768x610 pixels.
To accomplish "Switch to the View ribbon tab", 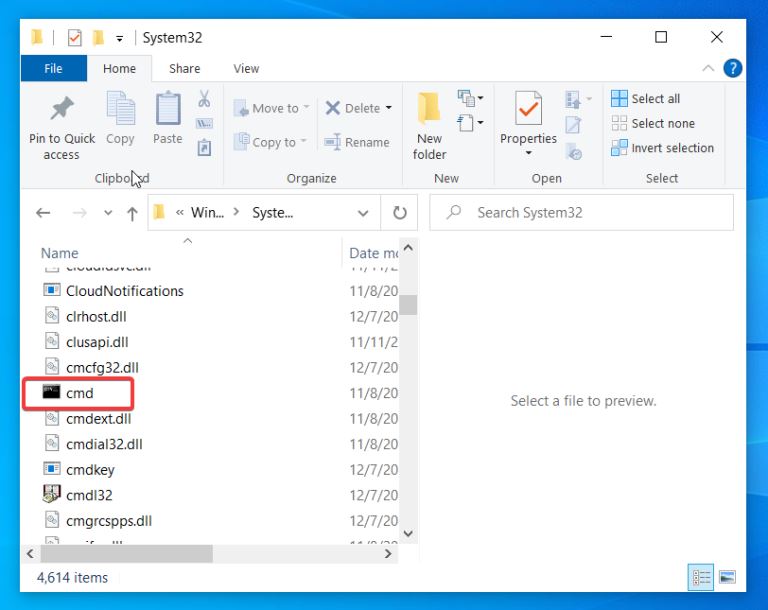I will coord(246,68).
